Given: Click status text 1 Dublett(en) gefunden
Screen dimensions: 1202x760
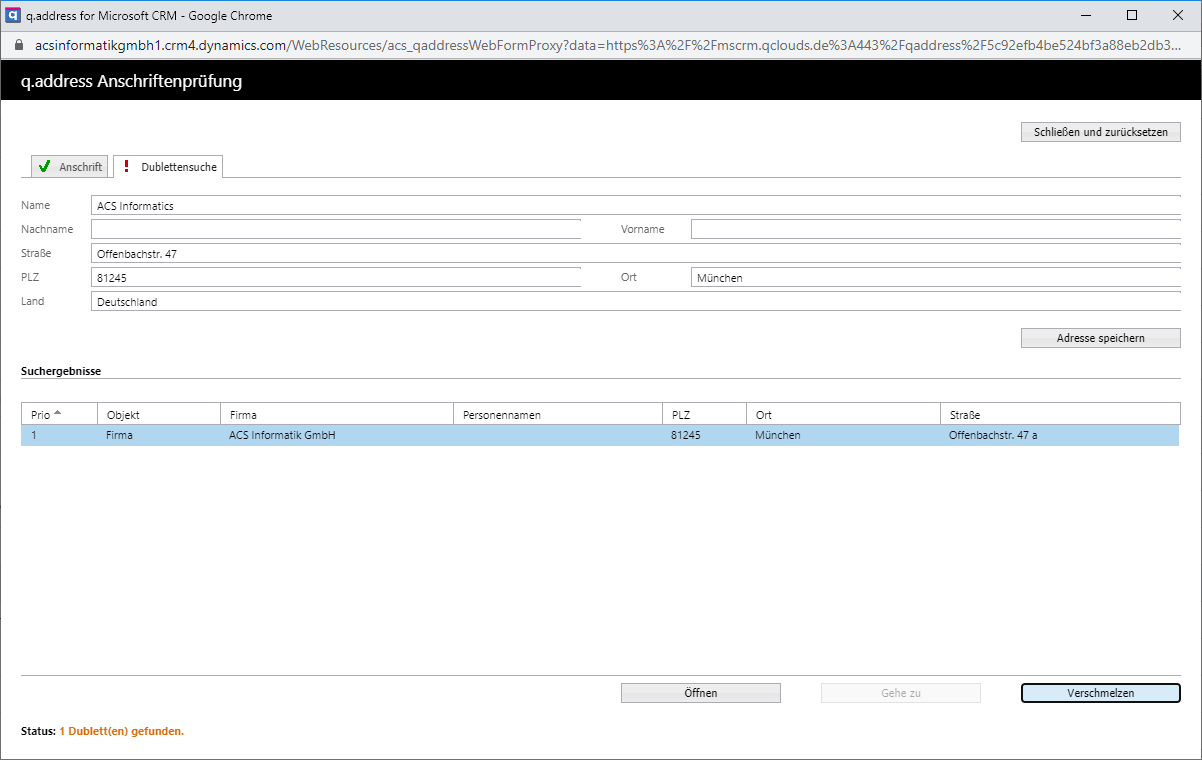Looking at the screenshot, I should click(x=122, y=731).
